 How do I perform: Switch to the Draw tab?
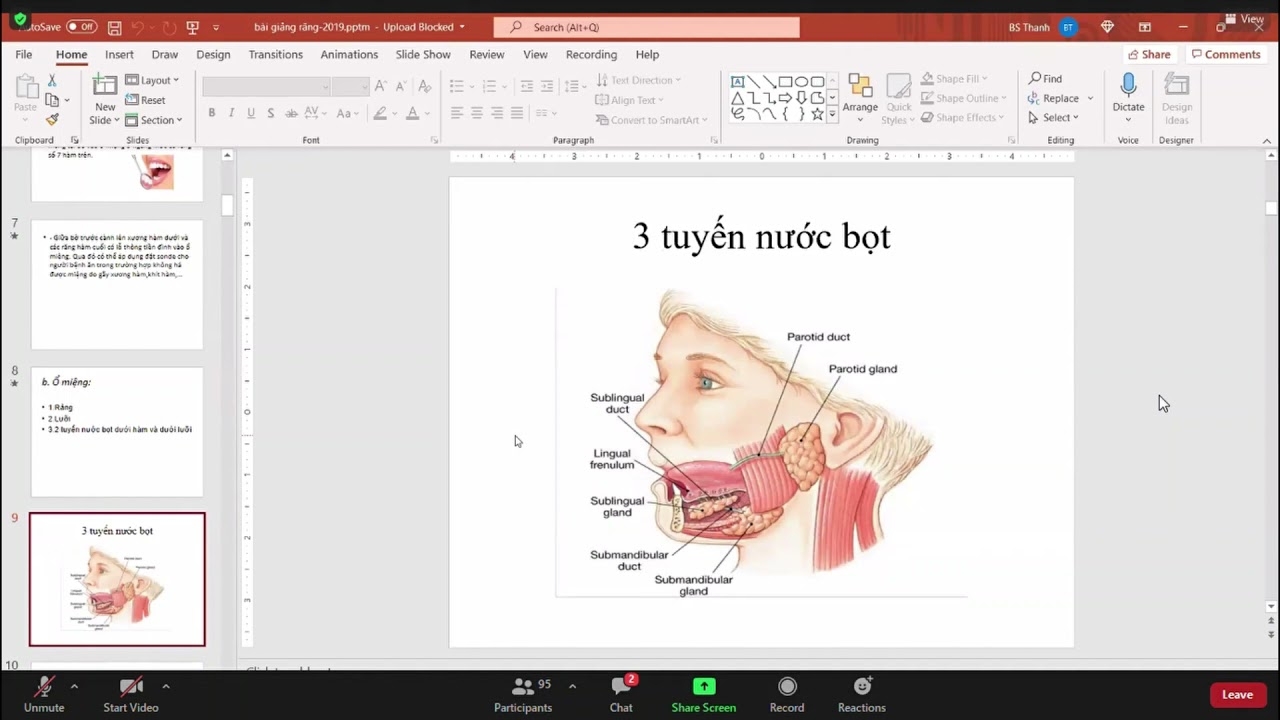coord(165,55)
